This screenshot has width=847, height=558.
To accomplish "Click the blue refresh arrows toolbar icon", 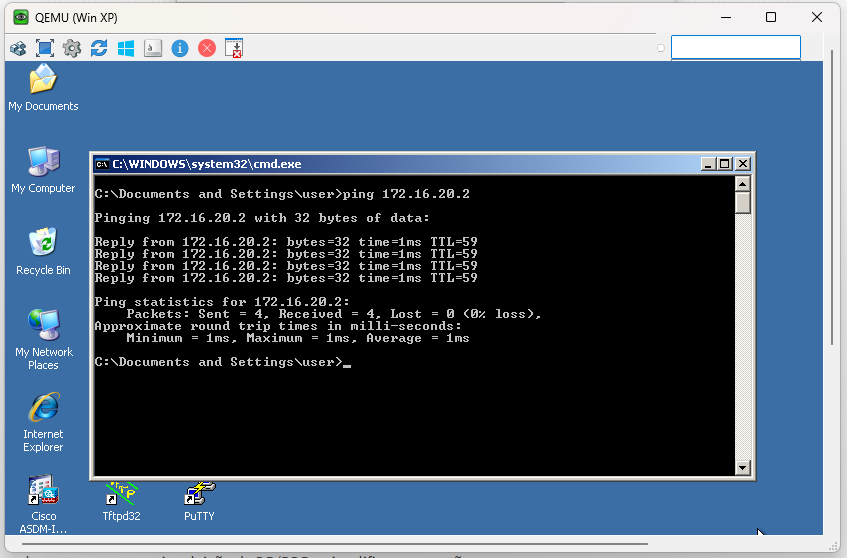I will pos(98,48).
